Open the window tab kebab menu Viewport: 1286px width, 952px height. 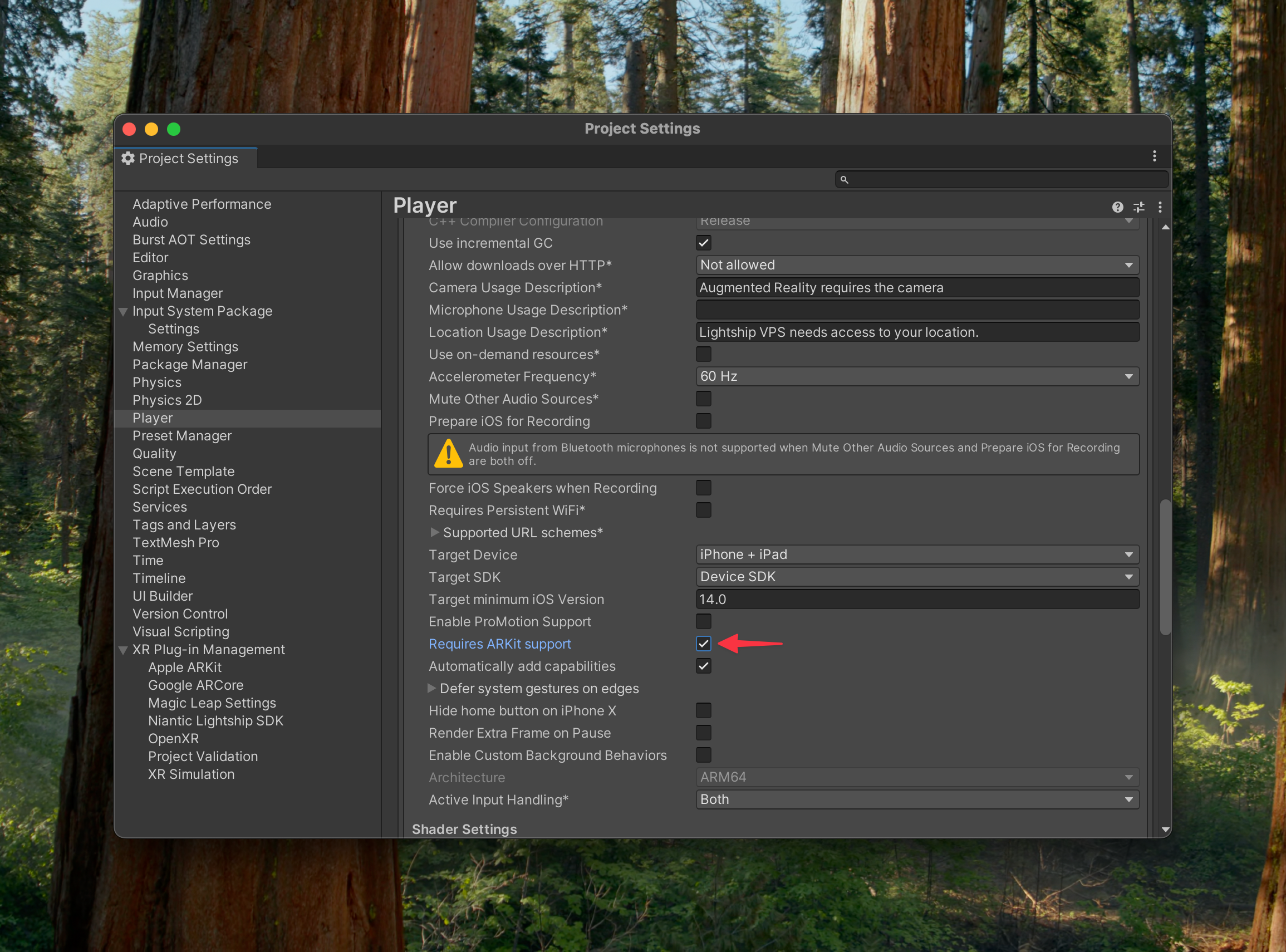[1154, 156]
